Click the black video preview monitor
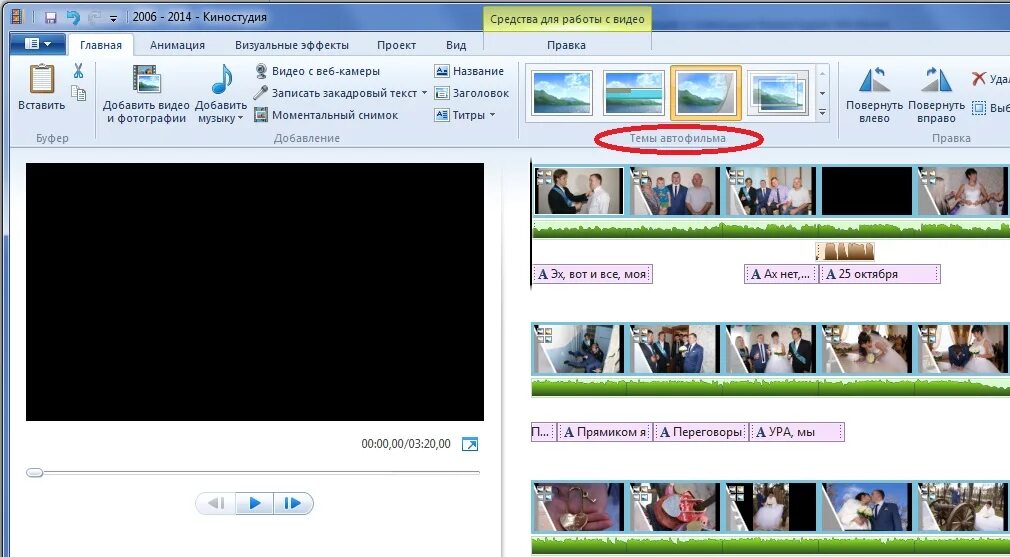 [255, 292]
